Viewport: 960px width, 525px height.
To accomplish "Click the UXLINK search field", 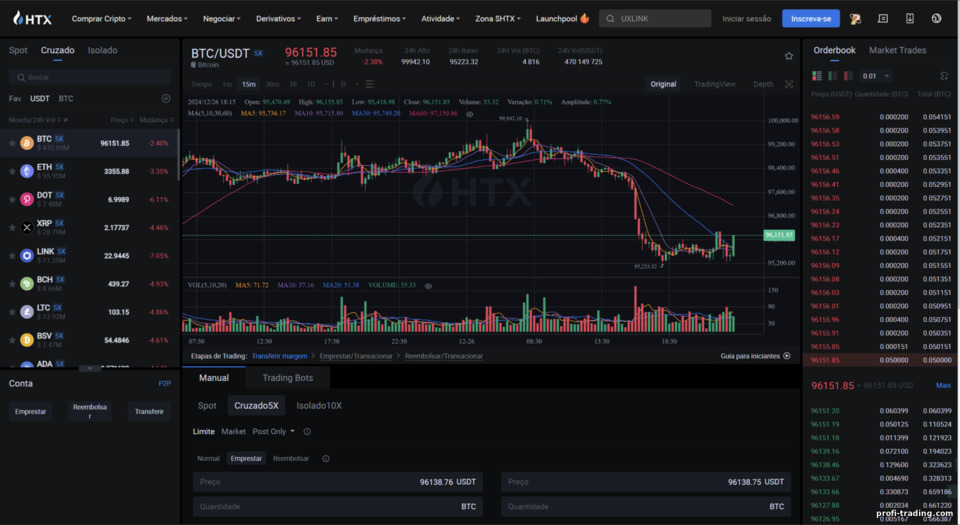I will (655, 18).
